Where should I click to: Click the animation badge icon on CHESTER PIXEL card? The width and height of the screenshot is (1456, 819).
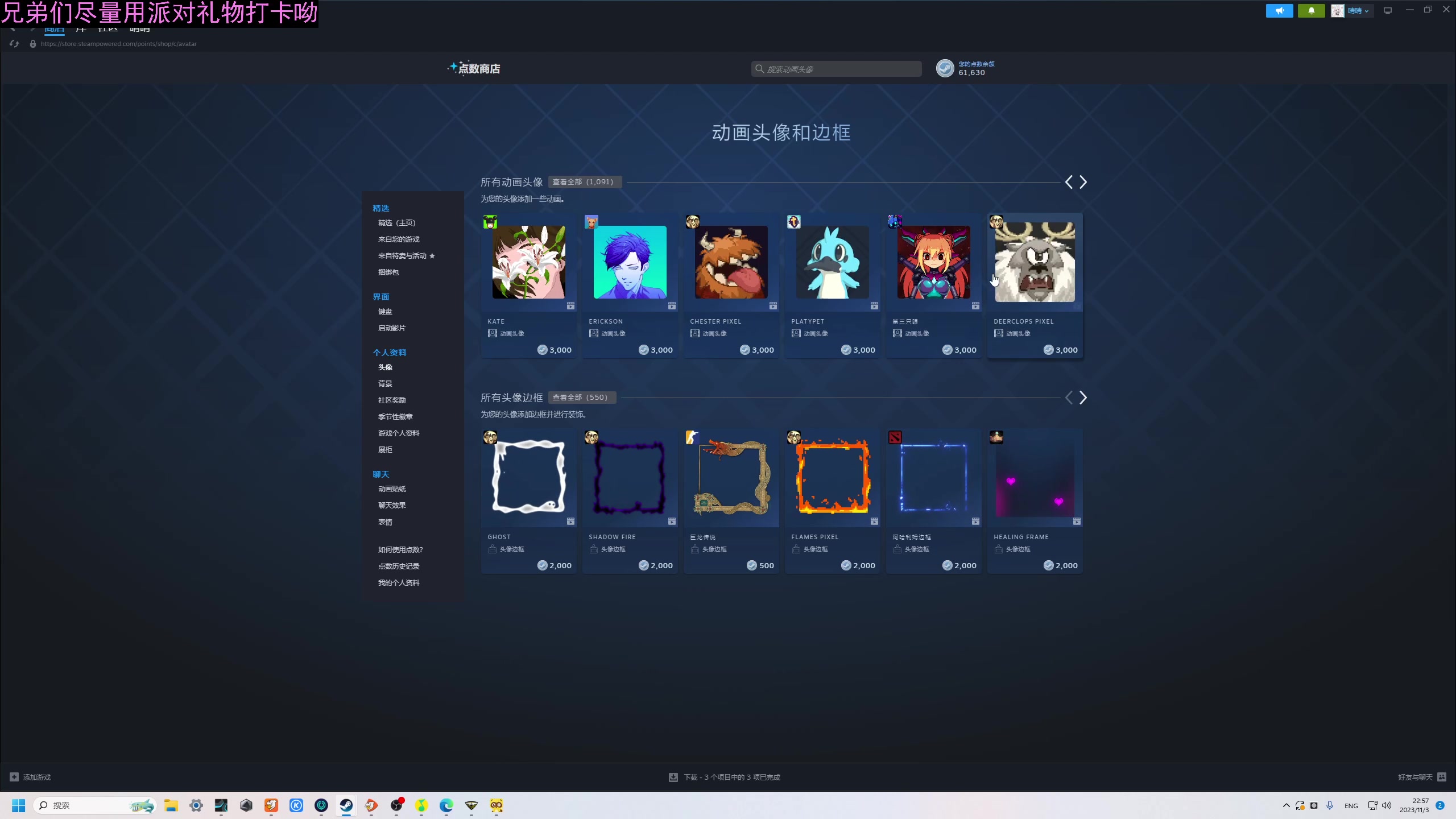[773, 306]
